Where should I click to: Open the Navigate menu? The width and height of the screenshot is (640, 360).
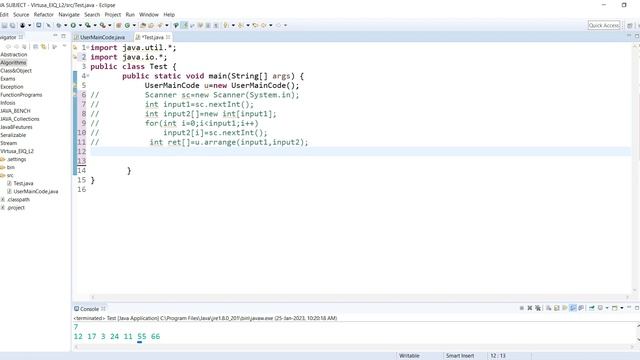click(69, 14)
